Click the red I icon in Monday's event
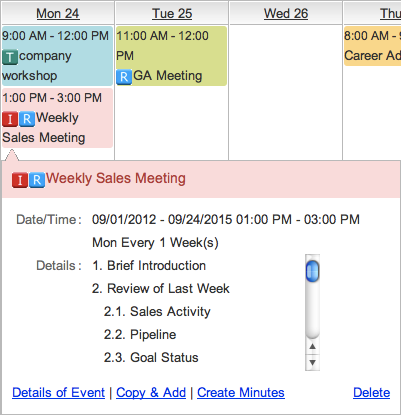Viewport: 401px width, 415px height. pos(10,119)
